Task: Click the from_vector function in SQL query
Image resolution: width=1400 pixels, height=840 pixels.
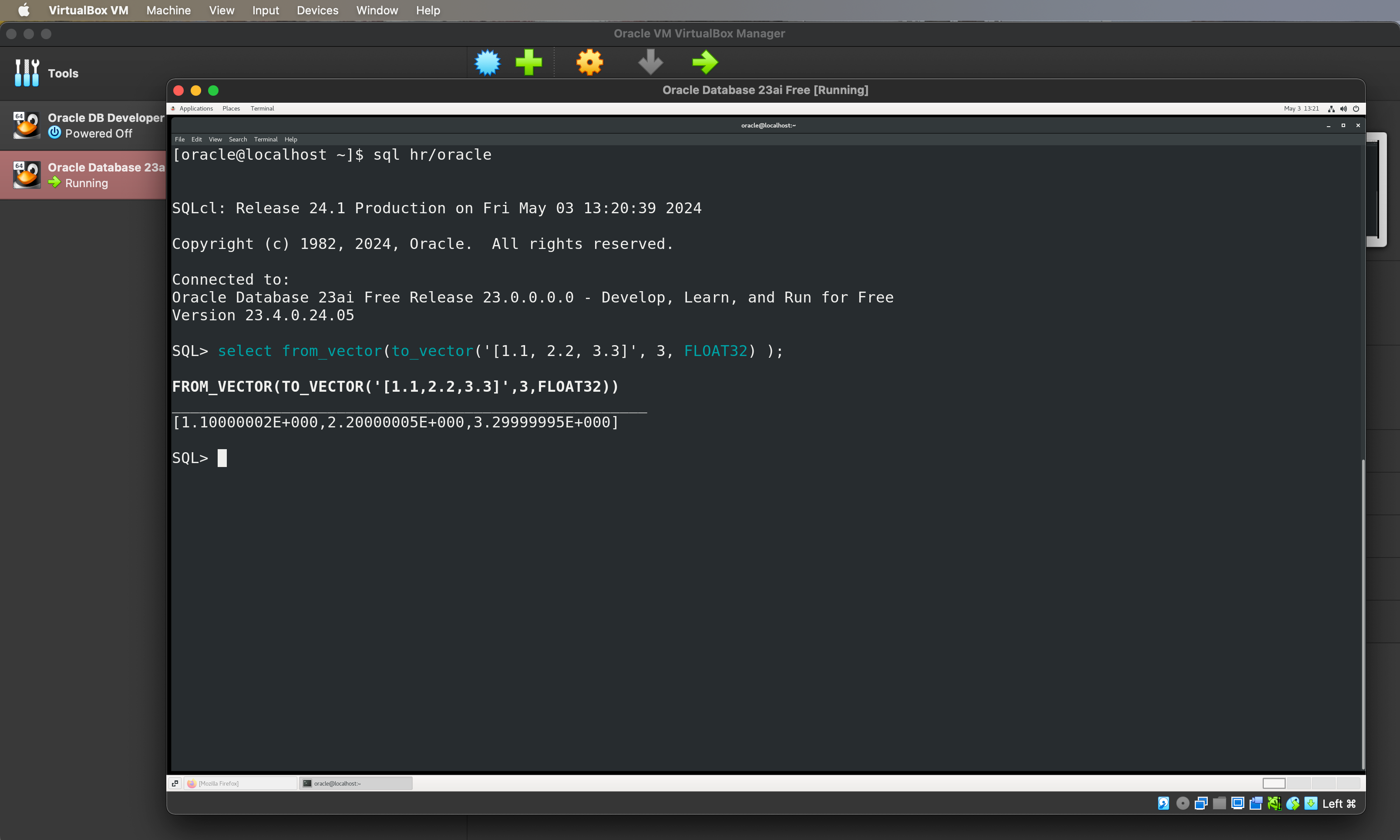Action: pyautogui.click(x=332, y=351)
